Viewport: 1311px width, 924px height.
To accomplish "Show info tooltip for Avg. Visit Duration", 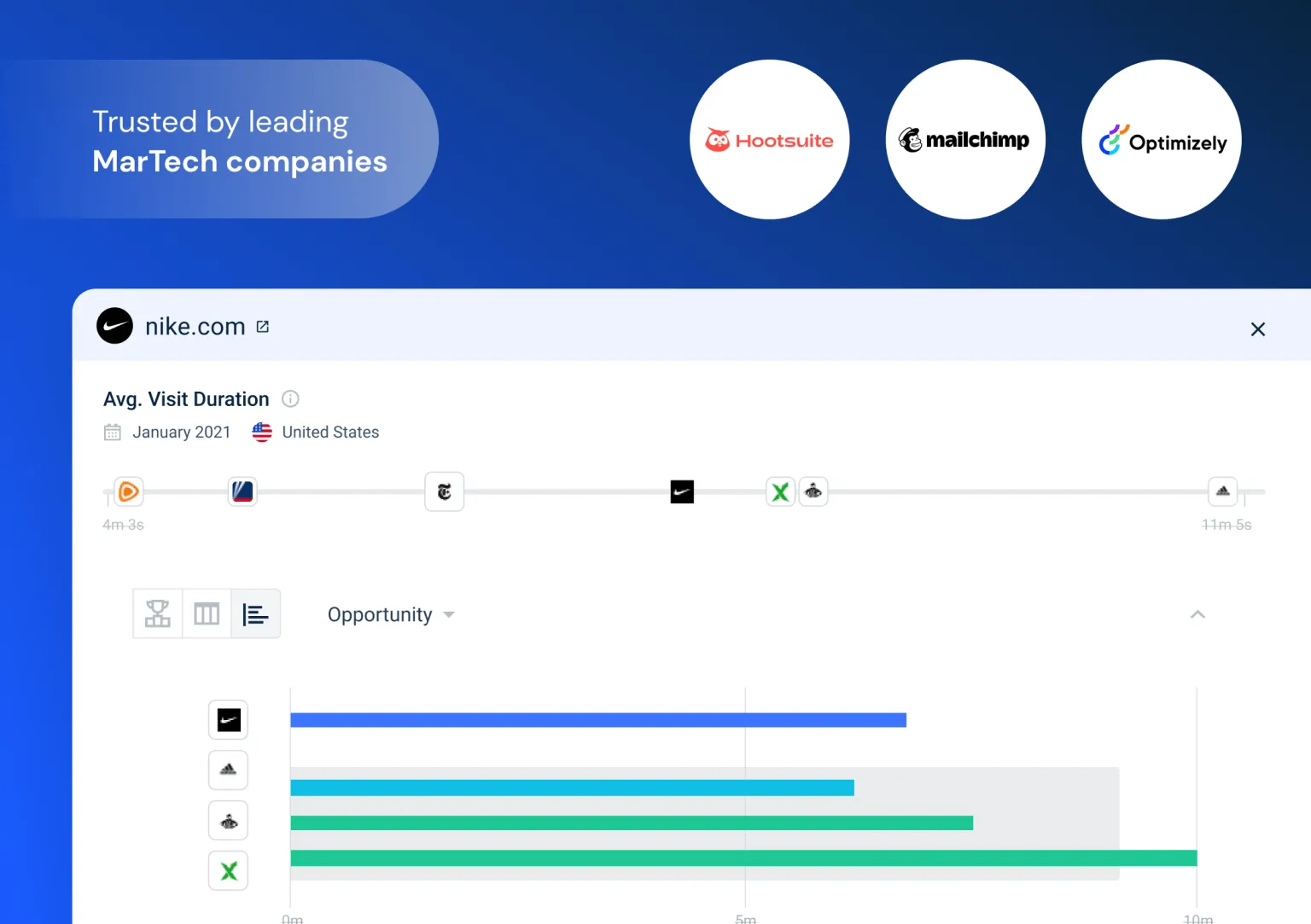I will pos(290,398).
